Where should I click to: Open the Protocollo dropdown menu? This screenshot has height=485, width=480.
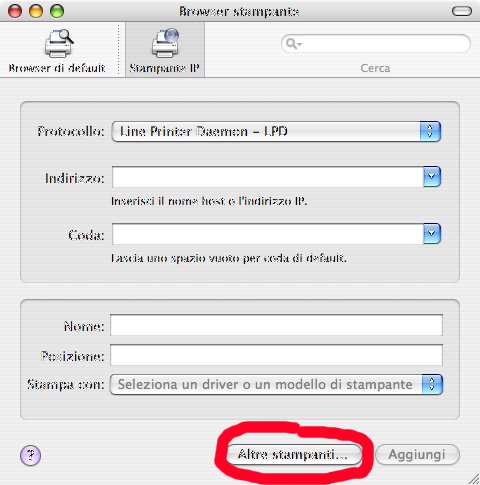pyautogui.click(x=276, y=132)
